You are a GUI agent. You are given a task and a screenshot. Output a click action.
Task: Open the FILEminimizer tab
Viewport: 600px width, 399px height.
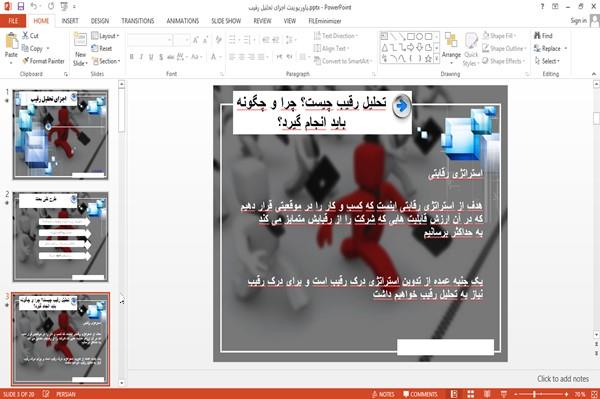tap(325, 21)
